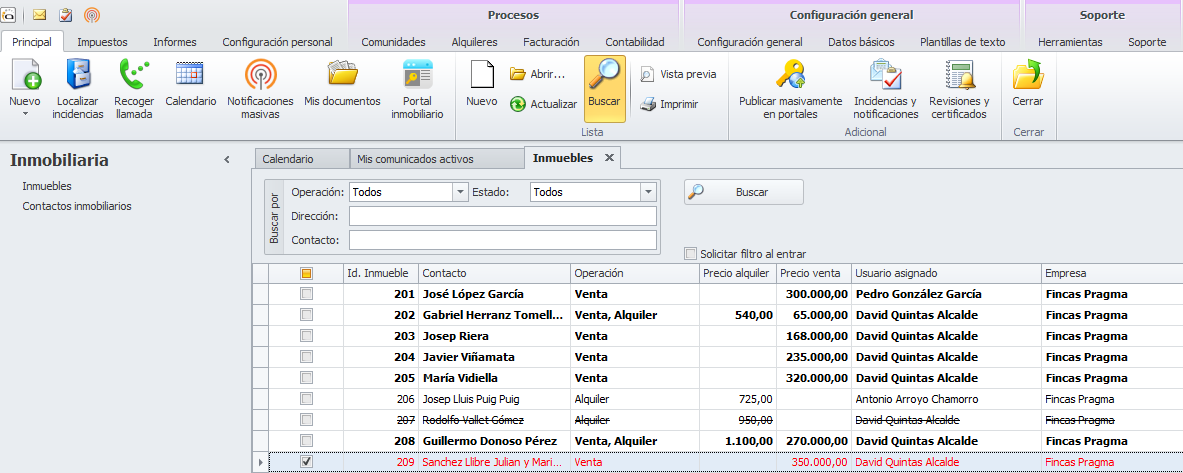Select cell Rodolfo Vallet Gómez

[x=494, y=419]
